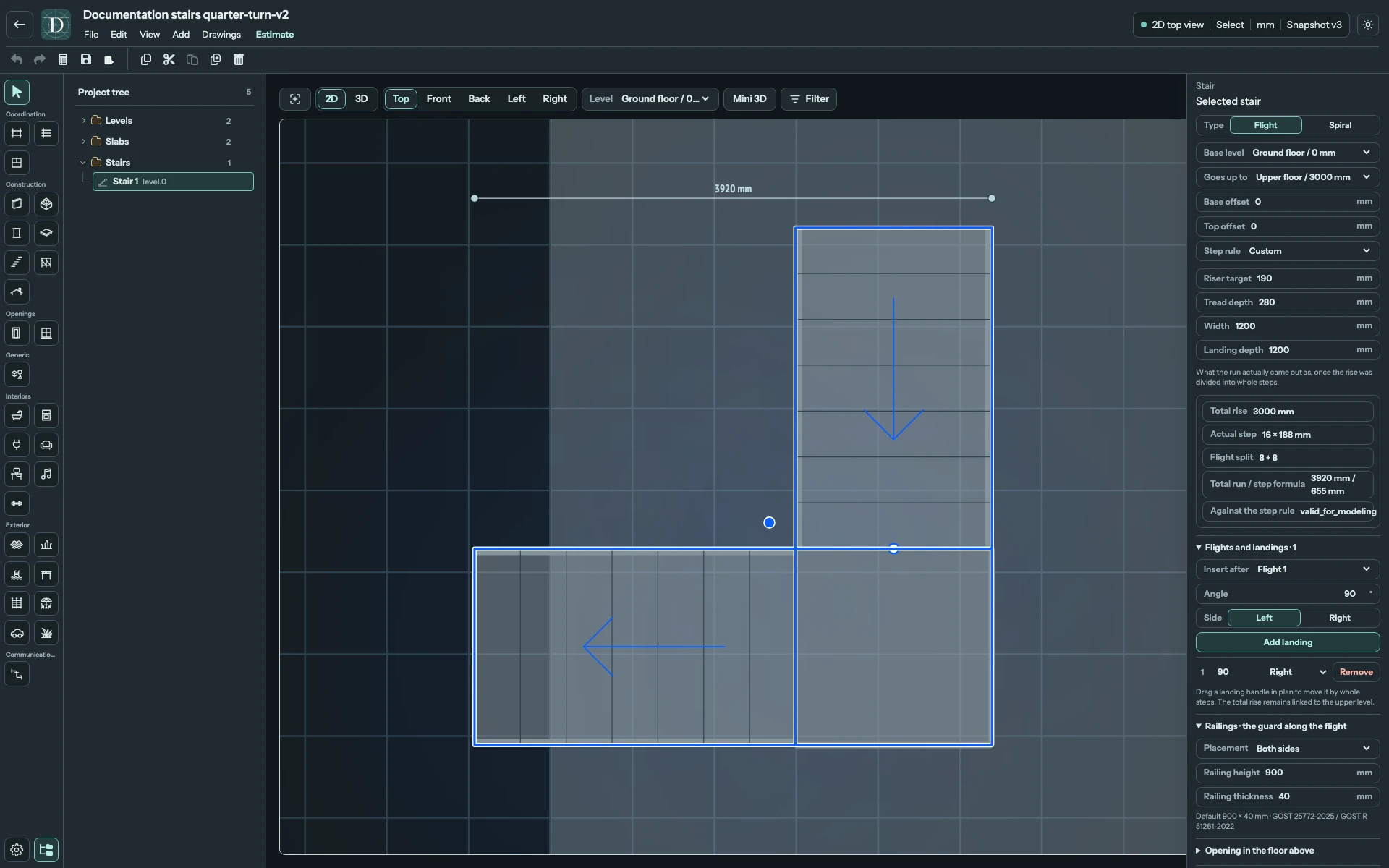Open the Add menu
This screenshot has width=1389, height=868.
click(x=181, y=35)
